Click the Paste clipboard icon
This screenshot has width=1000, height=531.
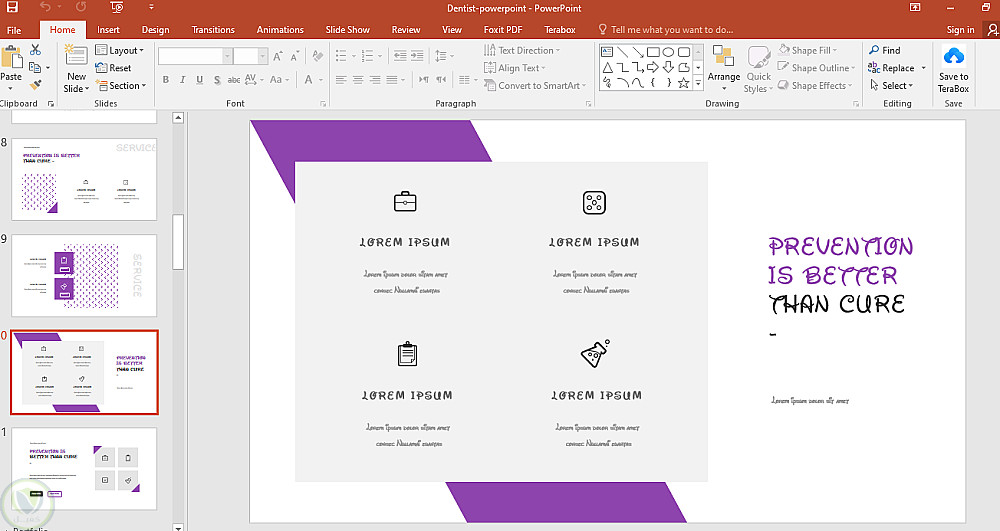pos(11,57)
